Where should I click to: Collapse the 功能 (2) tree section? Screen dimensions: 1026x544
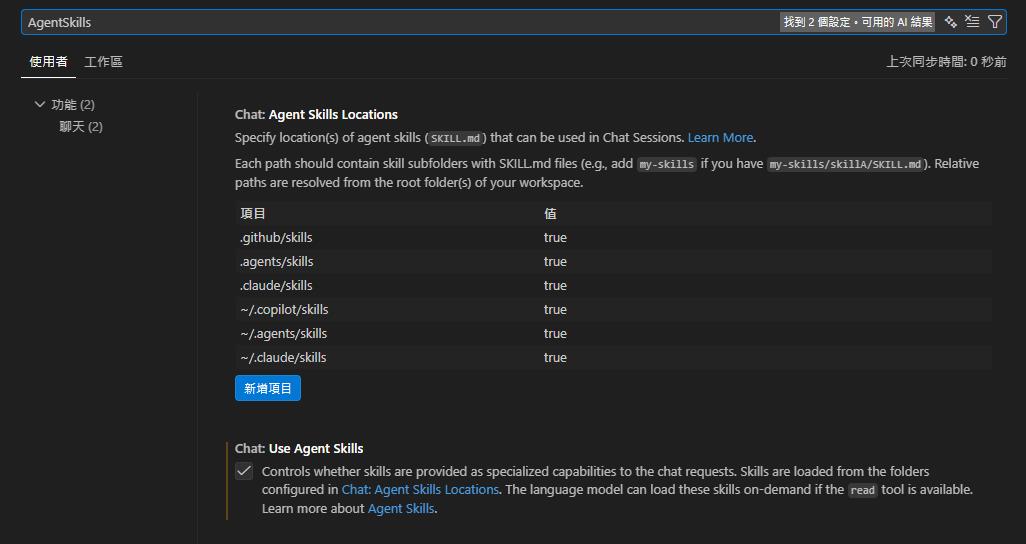point(40,104)
